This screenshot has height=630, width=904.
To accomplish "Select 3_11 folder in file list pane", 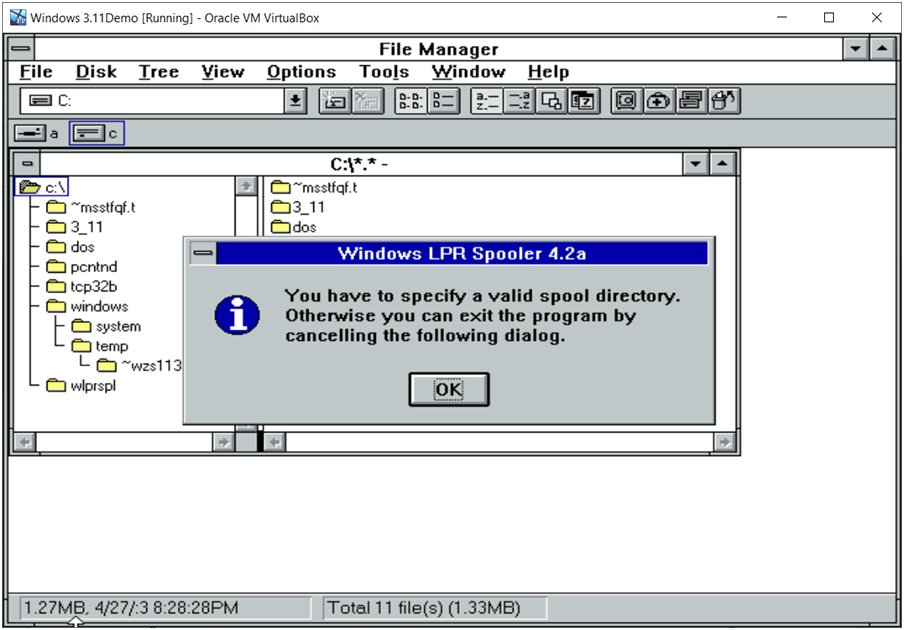I will (x=298, y=207).
